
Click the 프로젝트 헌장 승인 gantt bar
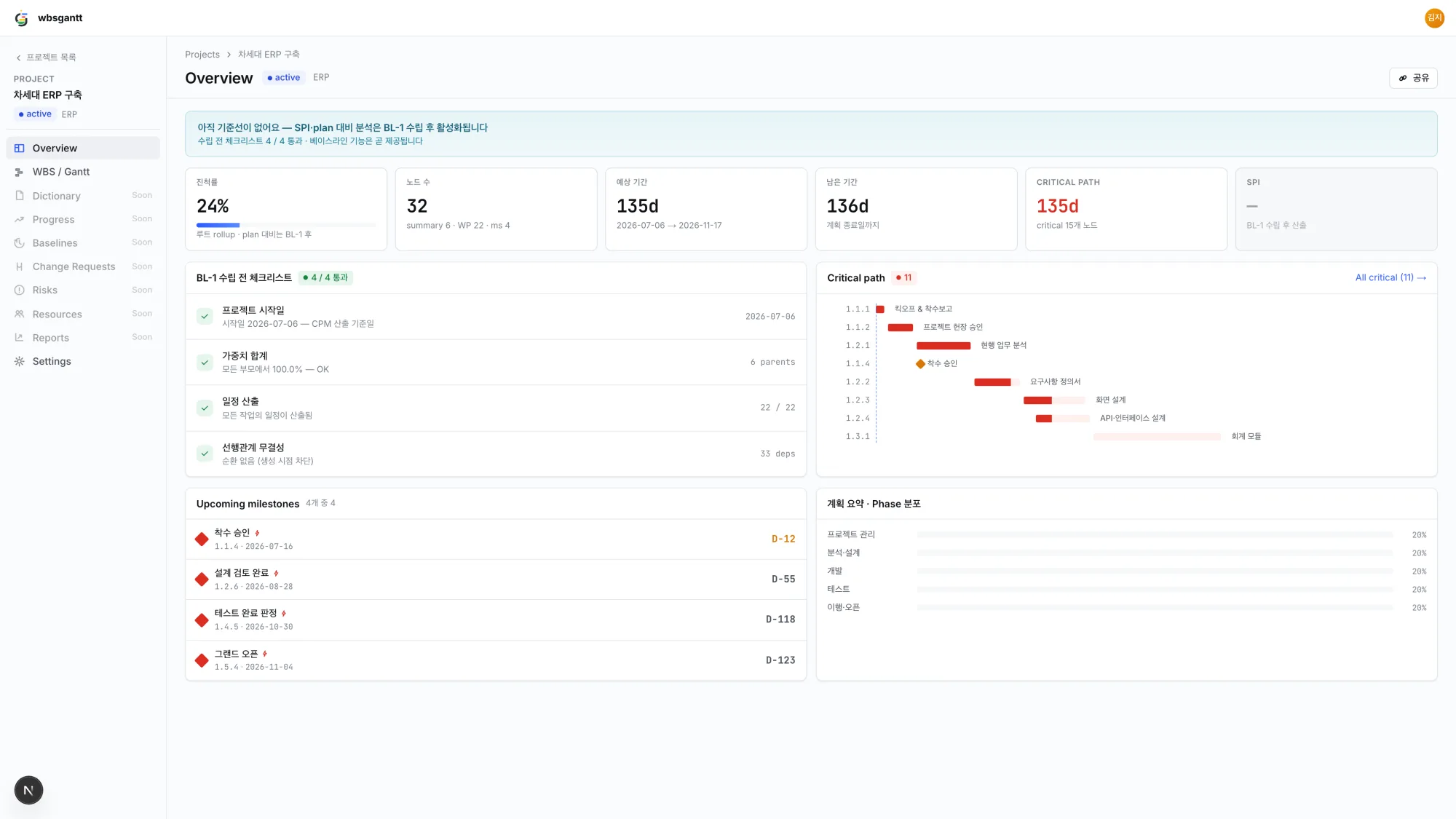pyautogui.click(x=901, y=328)
